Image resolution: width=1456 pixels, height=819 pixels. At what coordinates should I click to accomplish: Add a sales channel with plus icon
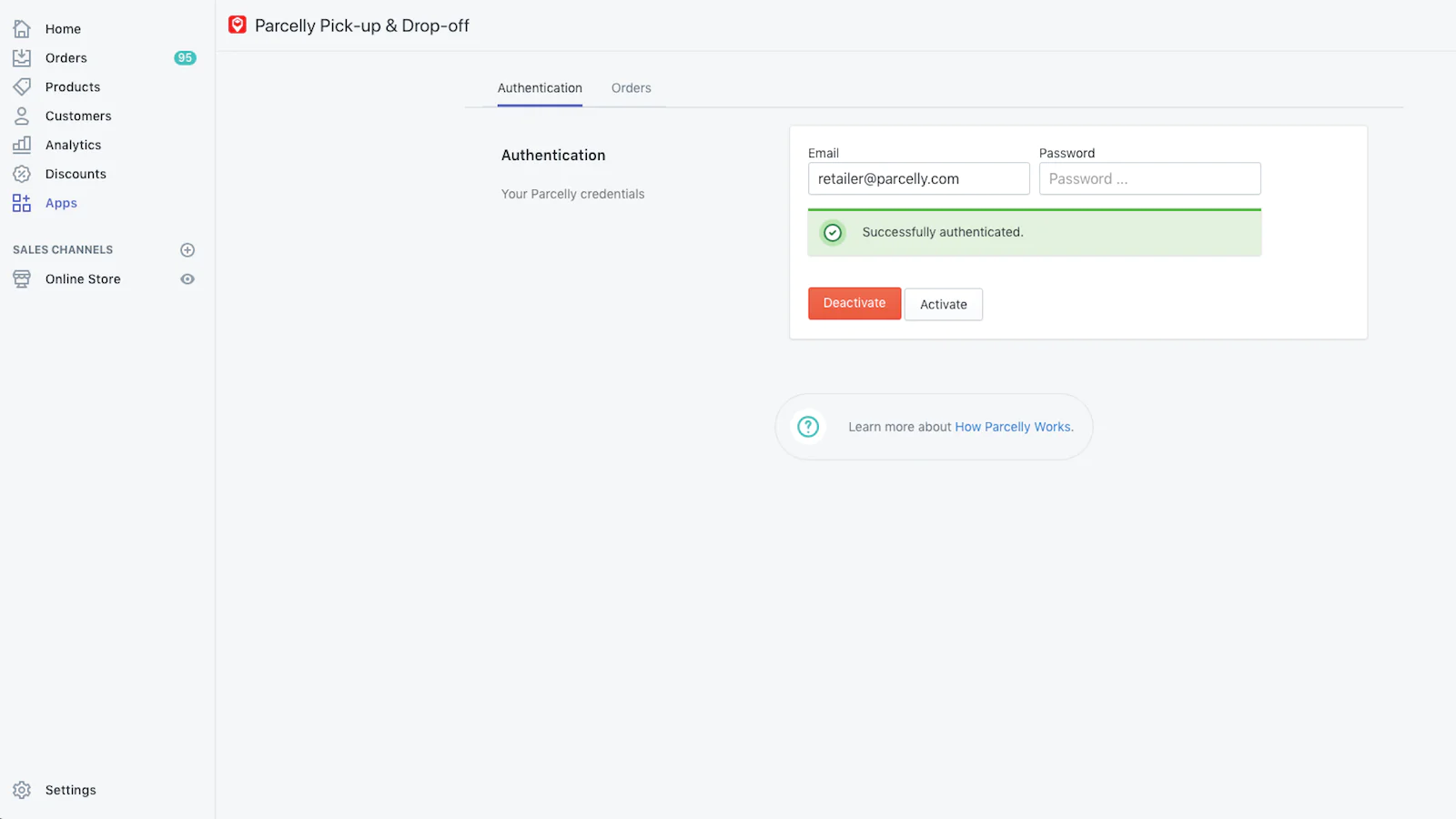coord(187,250)
